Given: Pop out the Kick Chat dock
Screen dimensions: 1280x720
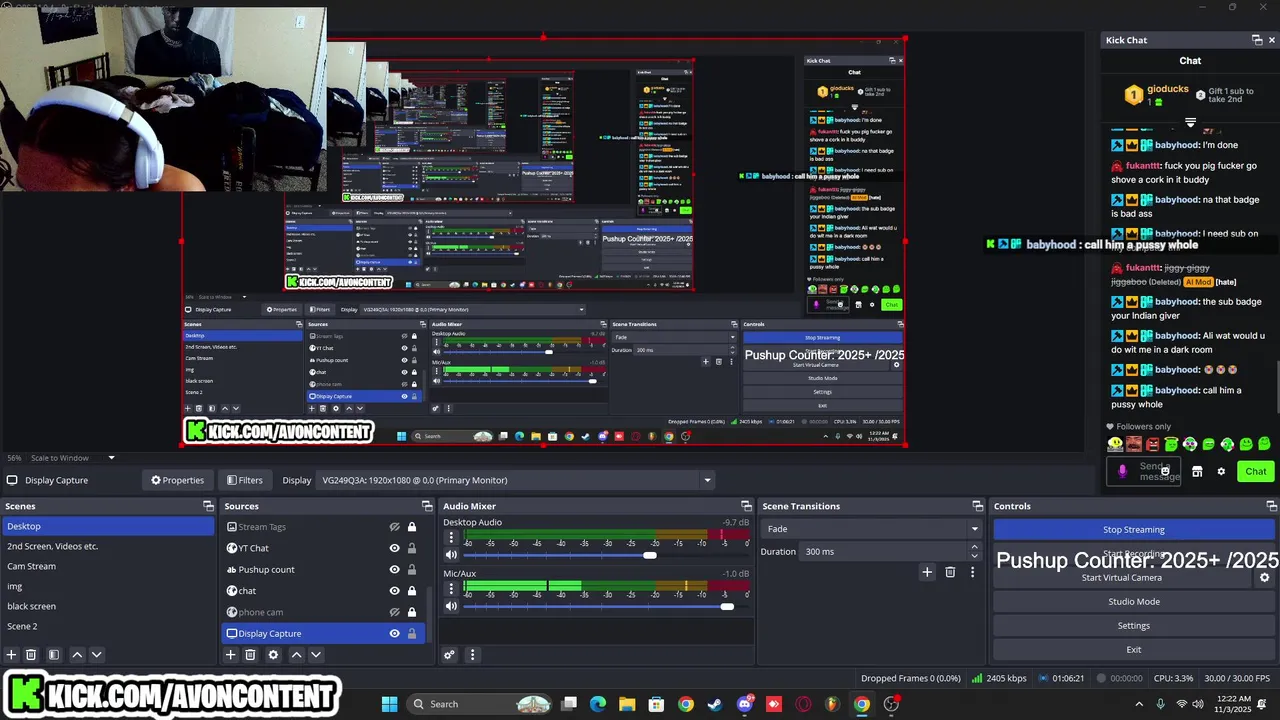Looking at the screenshot, I should click(1257, 40).
